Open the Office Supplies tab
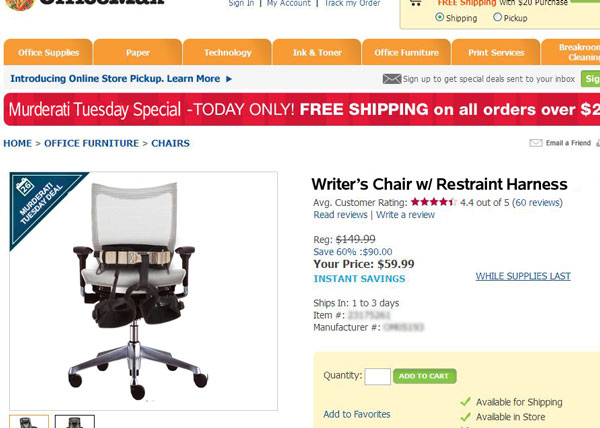 tap(48, 52)
